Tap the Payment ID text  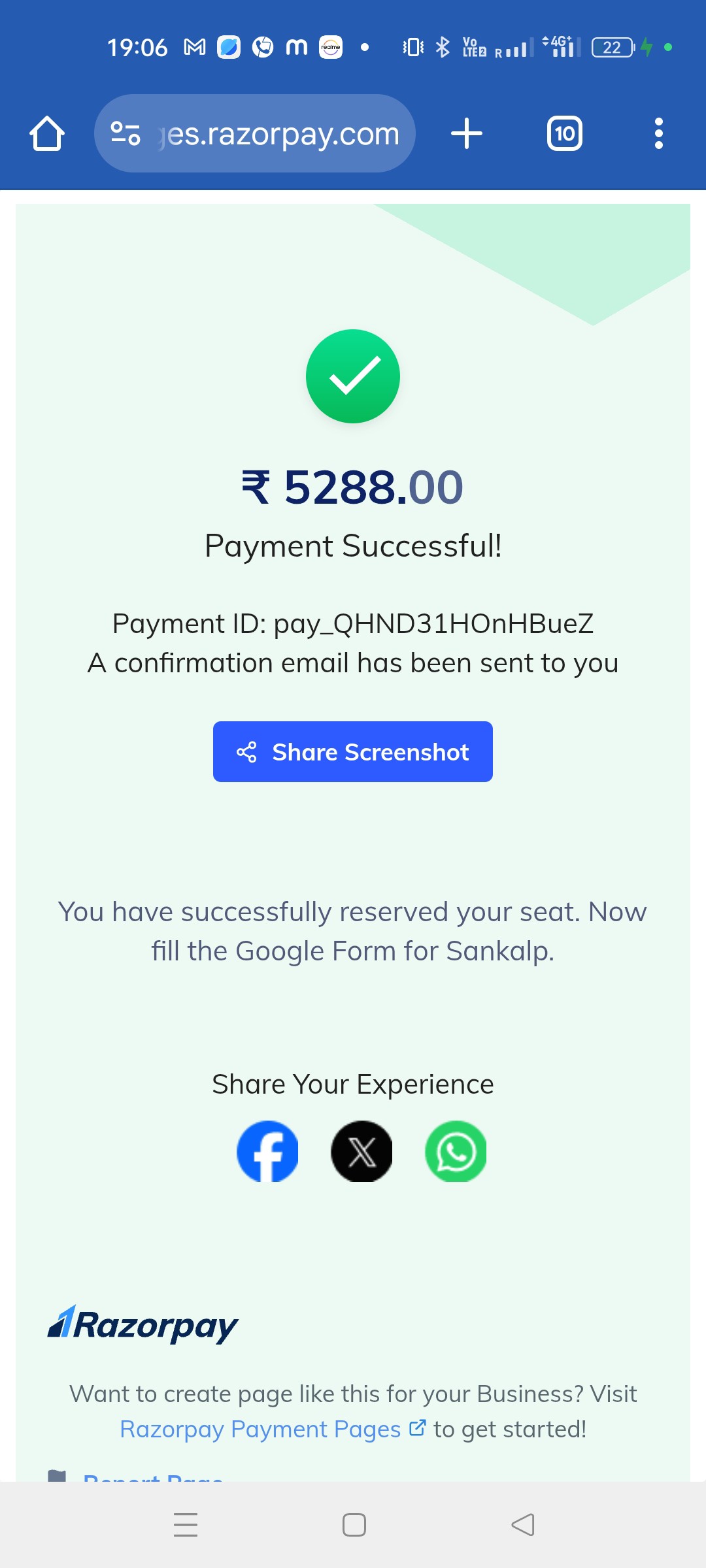tap(353, 623)
